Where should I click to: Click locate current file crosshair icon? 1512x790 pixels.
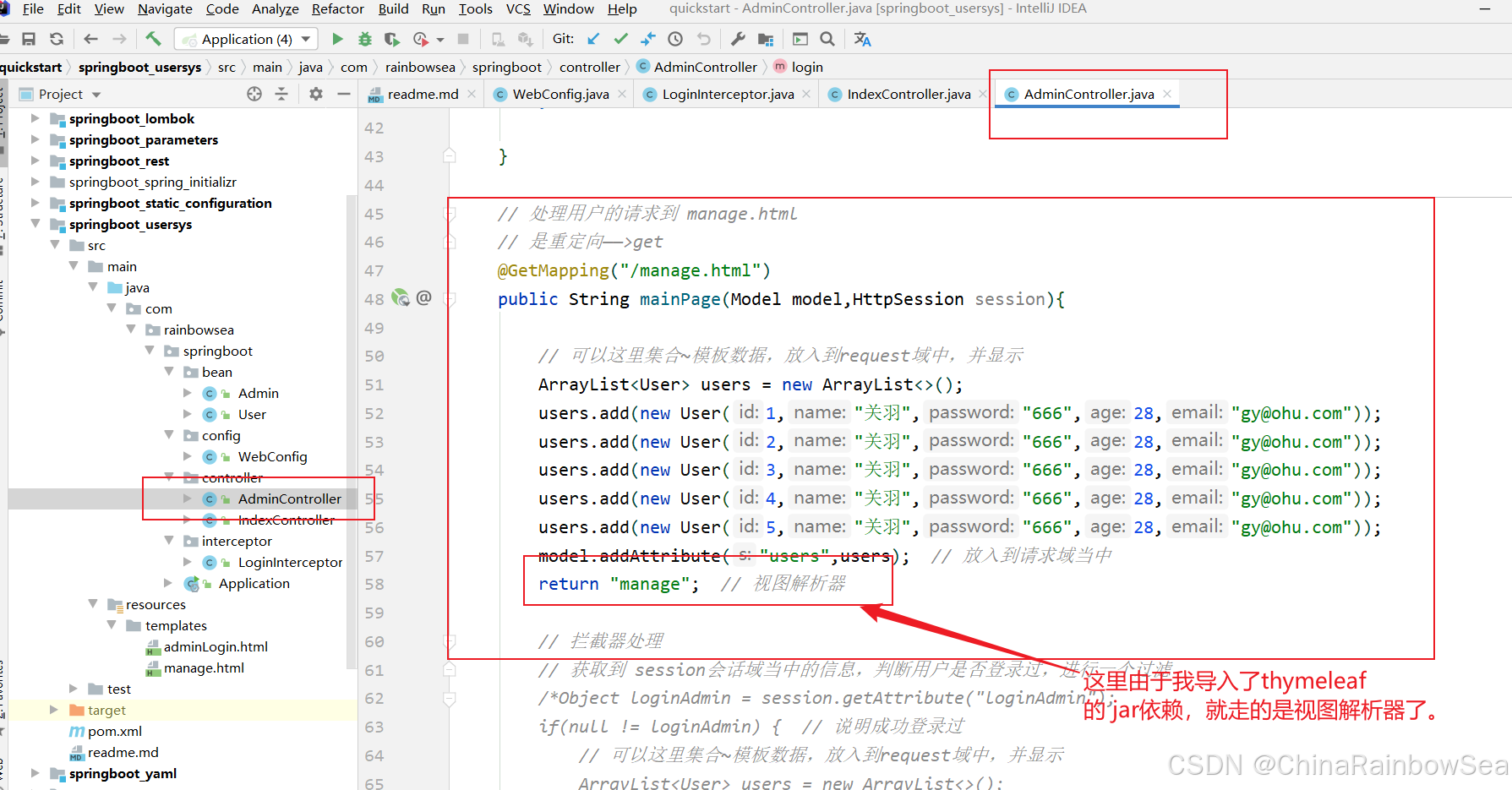point(254,94)
